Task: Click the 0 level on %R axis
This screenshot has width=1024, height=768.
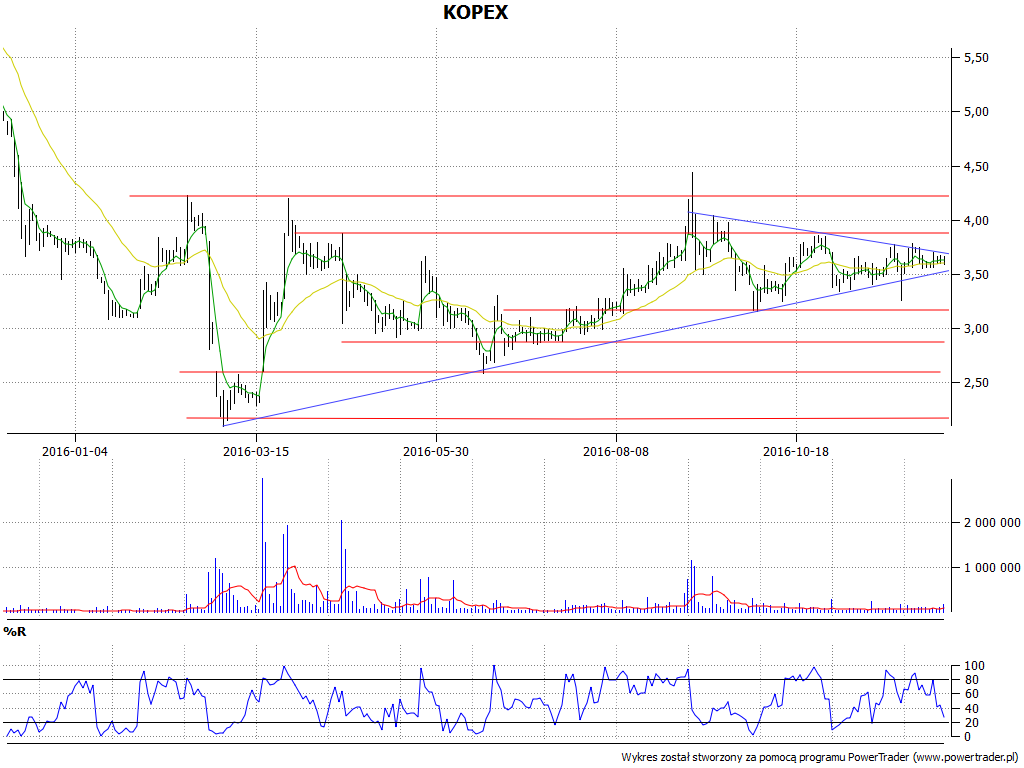Action: pos(968,737)
